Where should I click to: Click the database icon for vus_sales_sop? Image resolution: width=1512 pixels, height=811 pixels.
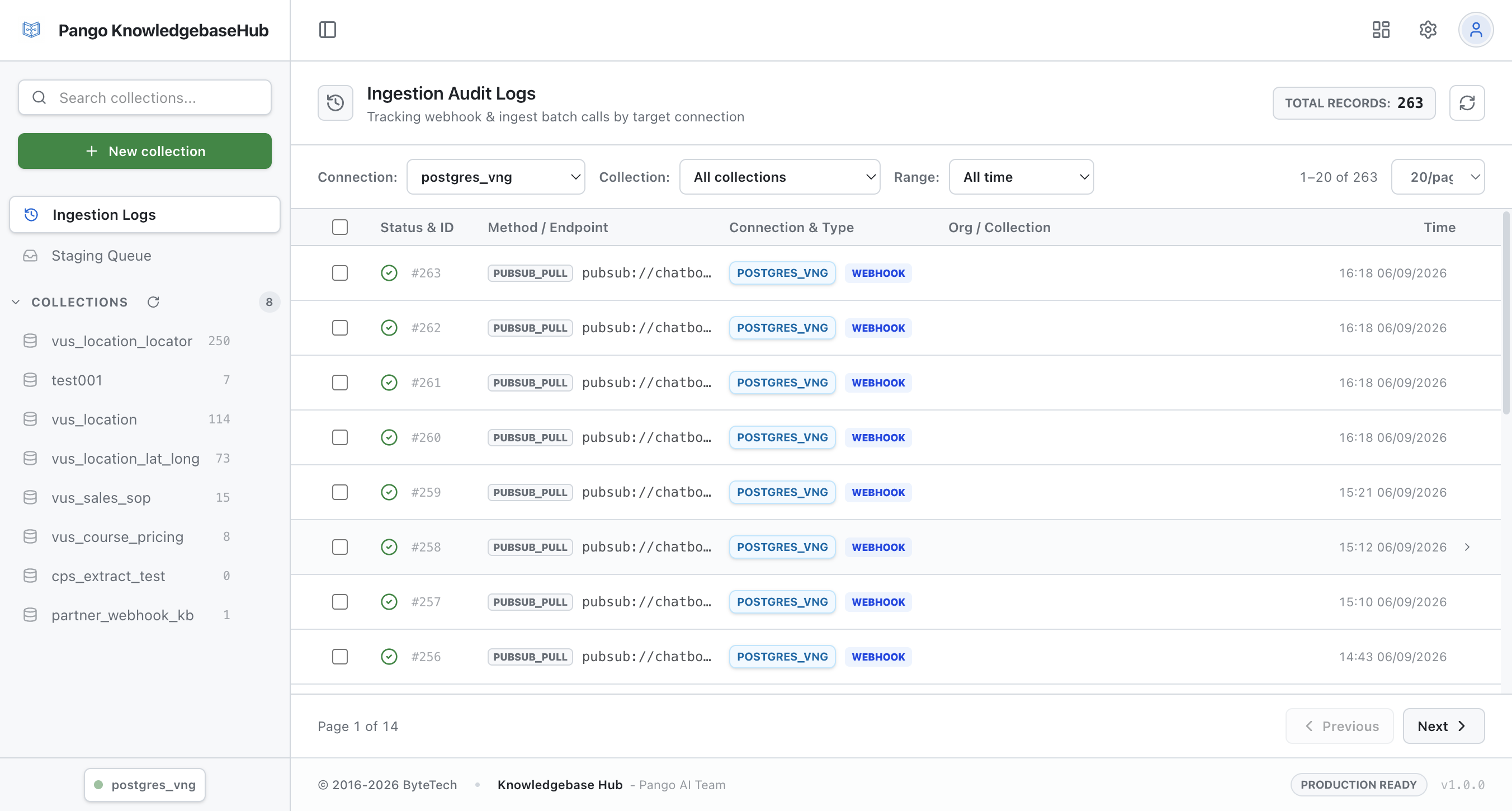[x=30, y=497]
